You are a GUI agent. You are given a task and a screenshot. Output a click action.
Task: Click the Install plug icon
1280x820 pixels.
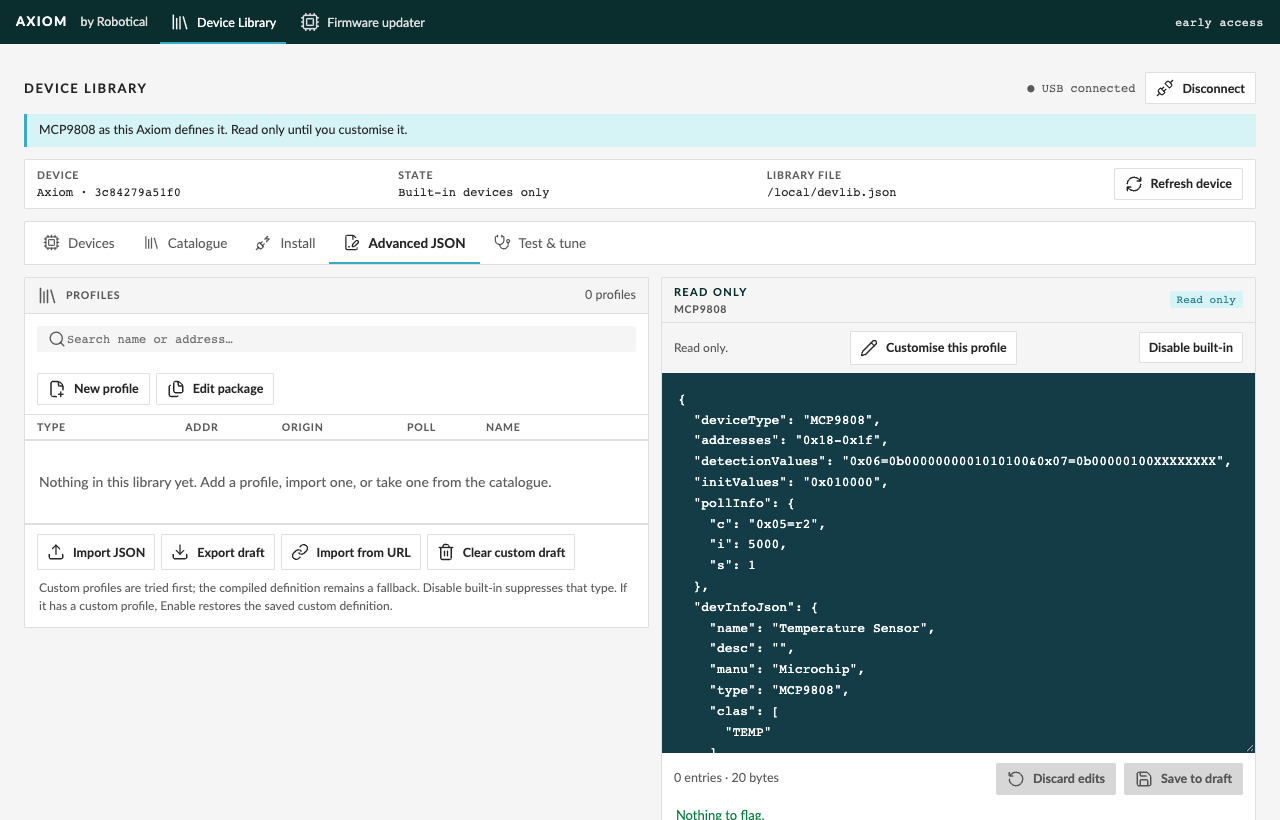[x=263, y=243]
